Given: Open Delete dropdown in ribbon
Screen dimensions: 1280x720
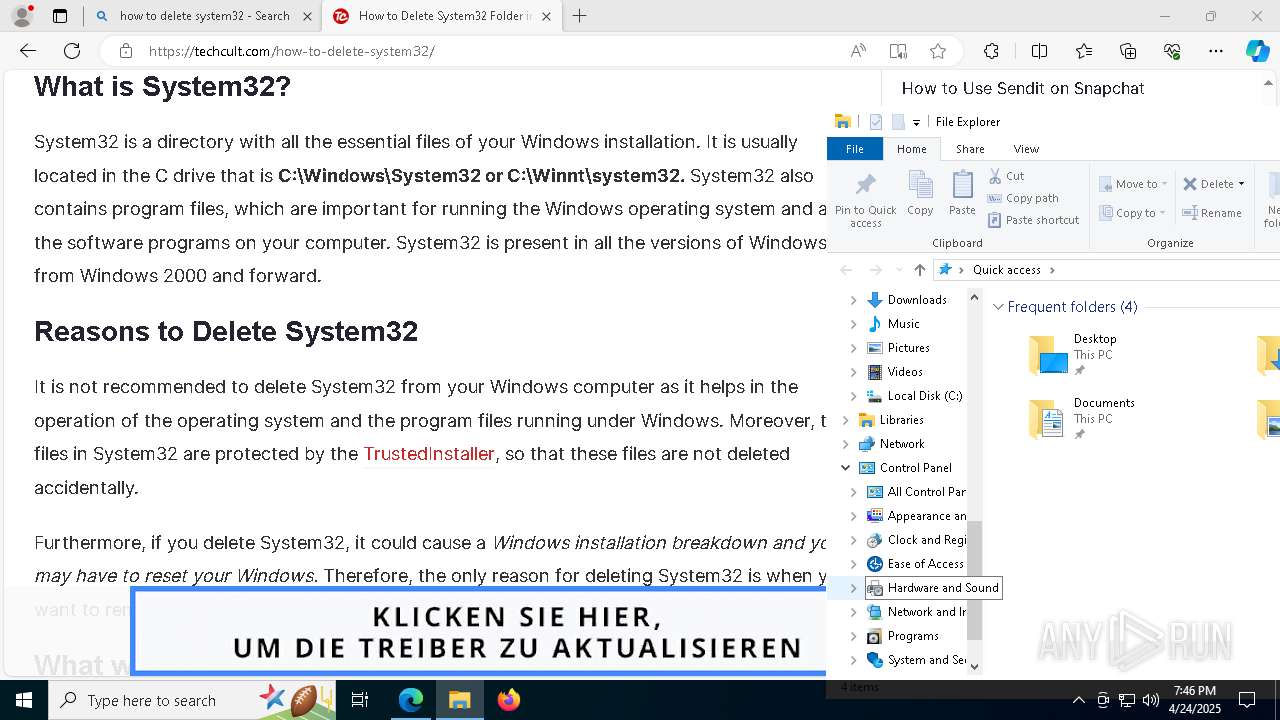Looking at the screenshot, I should click(1241, 184).
